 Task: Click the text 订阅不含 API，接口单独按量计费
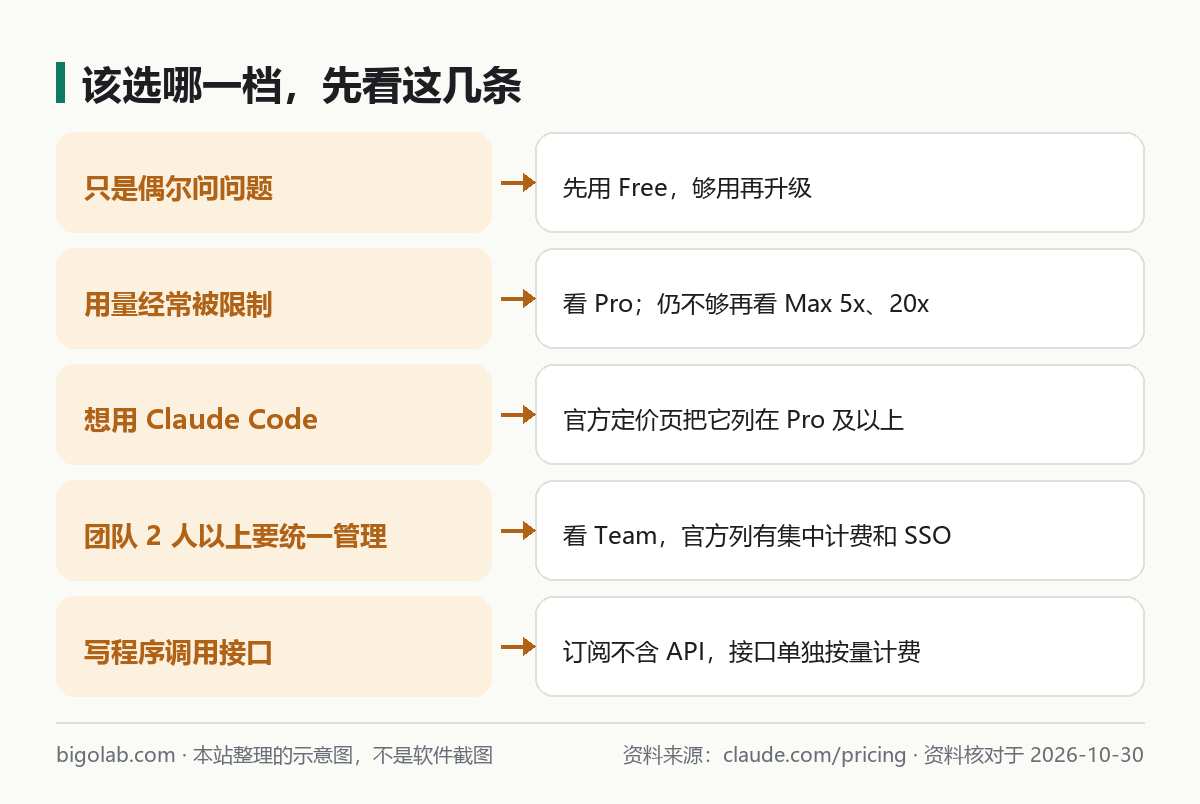click(741, 652)
